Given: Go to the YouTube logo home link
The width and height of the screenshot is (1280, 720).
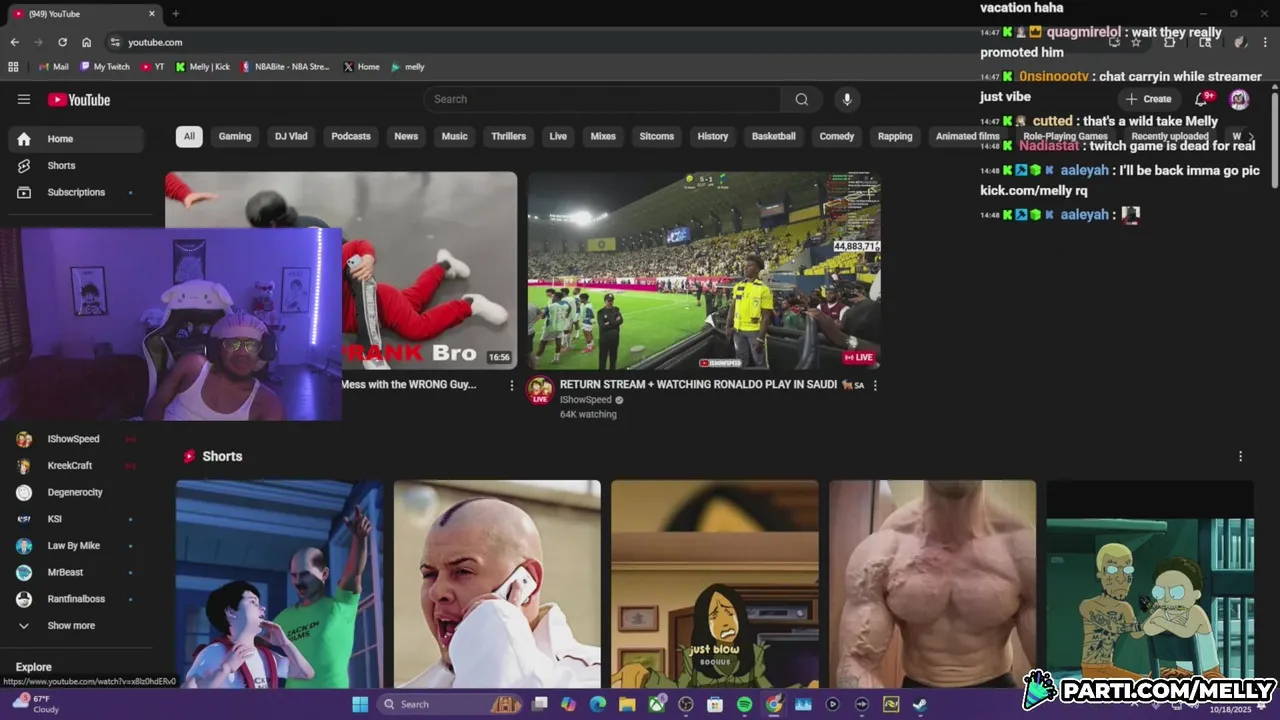Looking at the screenshot, I should click(x=79, y=99).
